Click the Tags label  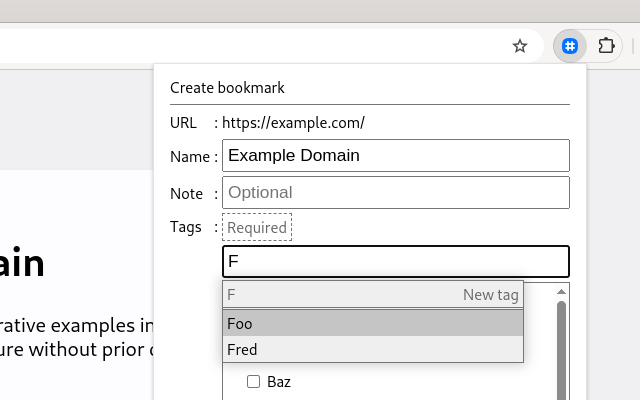(x=186, y=227)
